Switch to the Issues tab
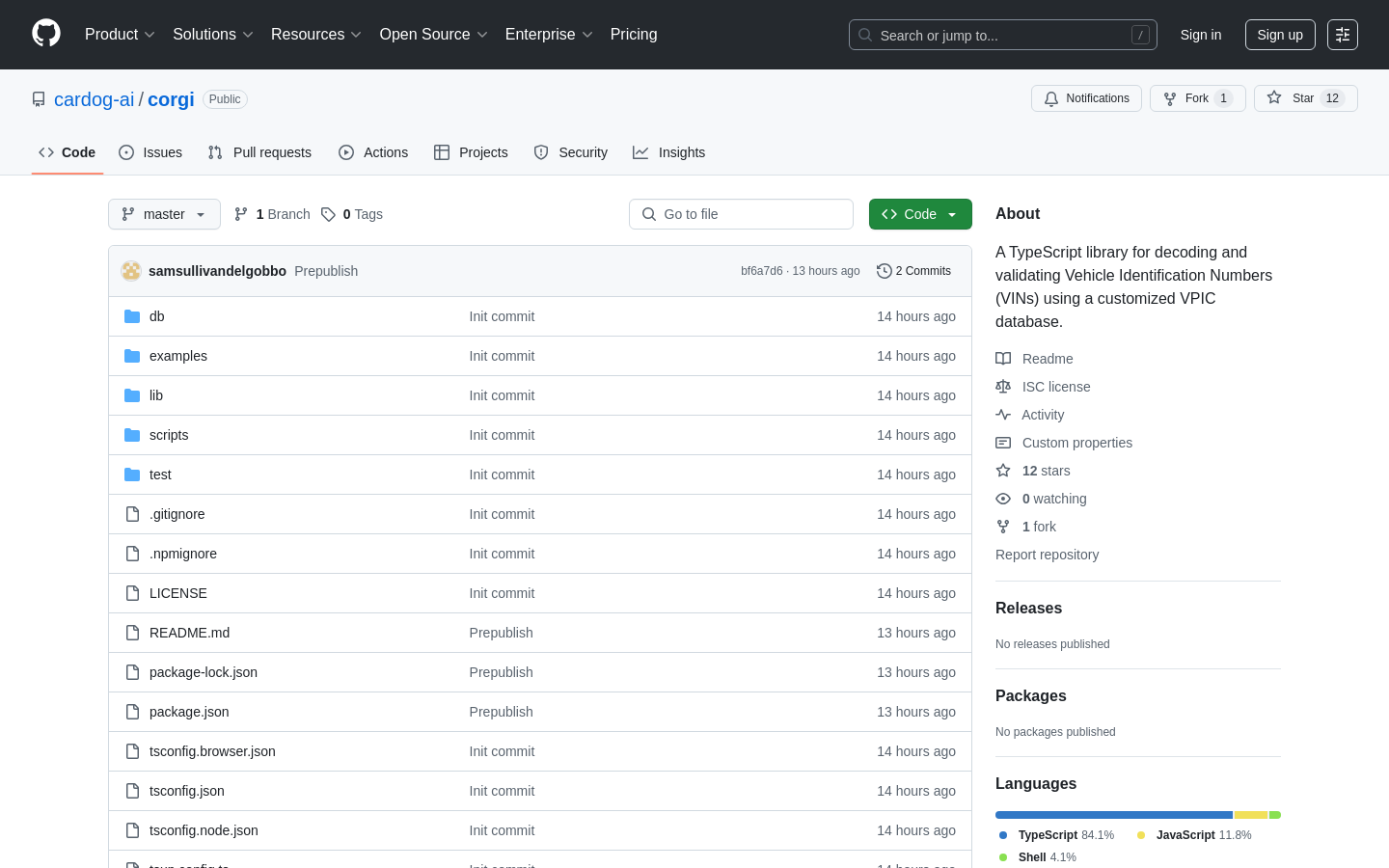 150,152
